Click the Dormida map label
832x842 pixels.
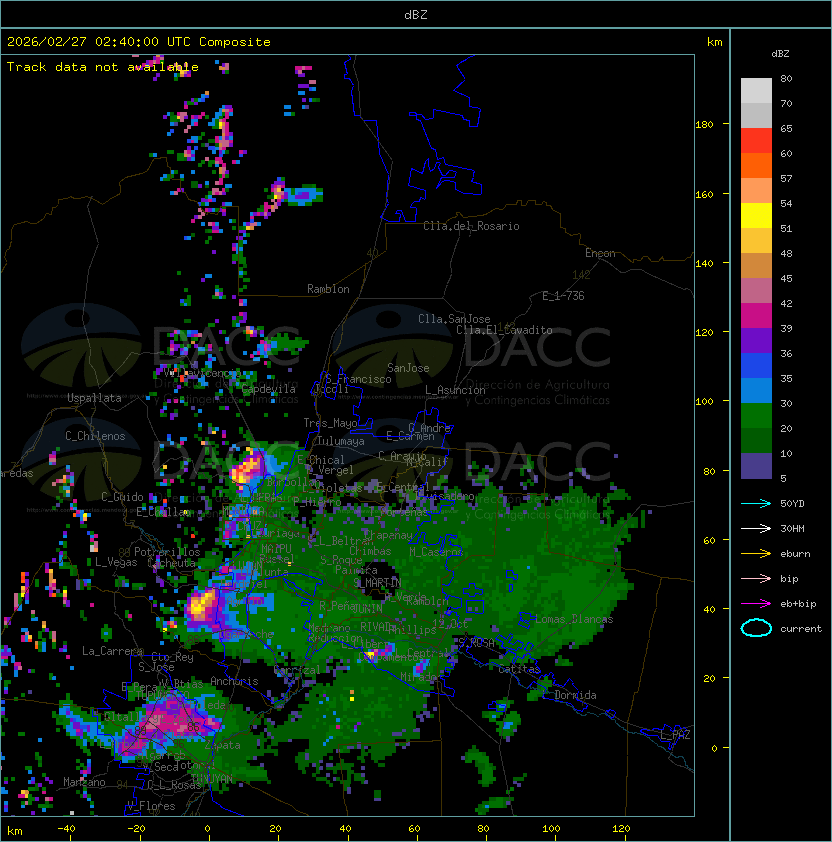pyautogui.click(x=575, y=695)
